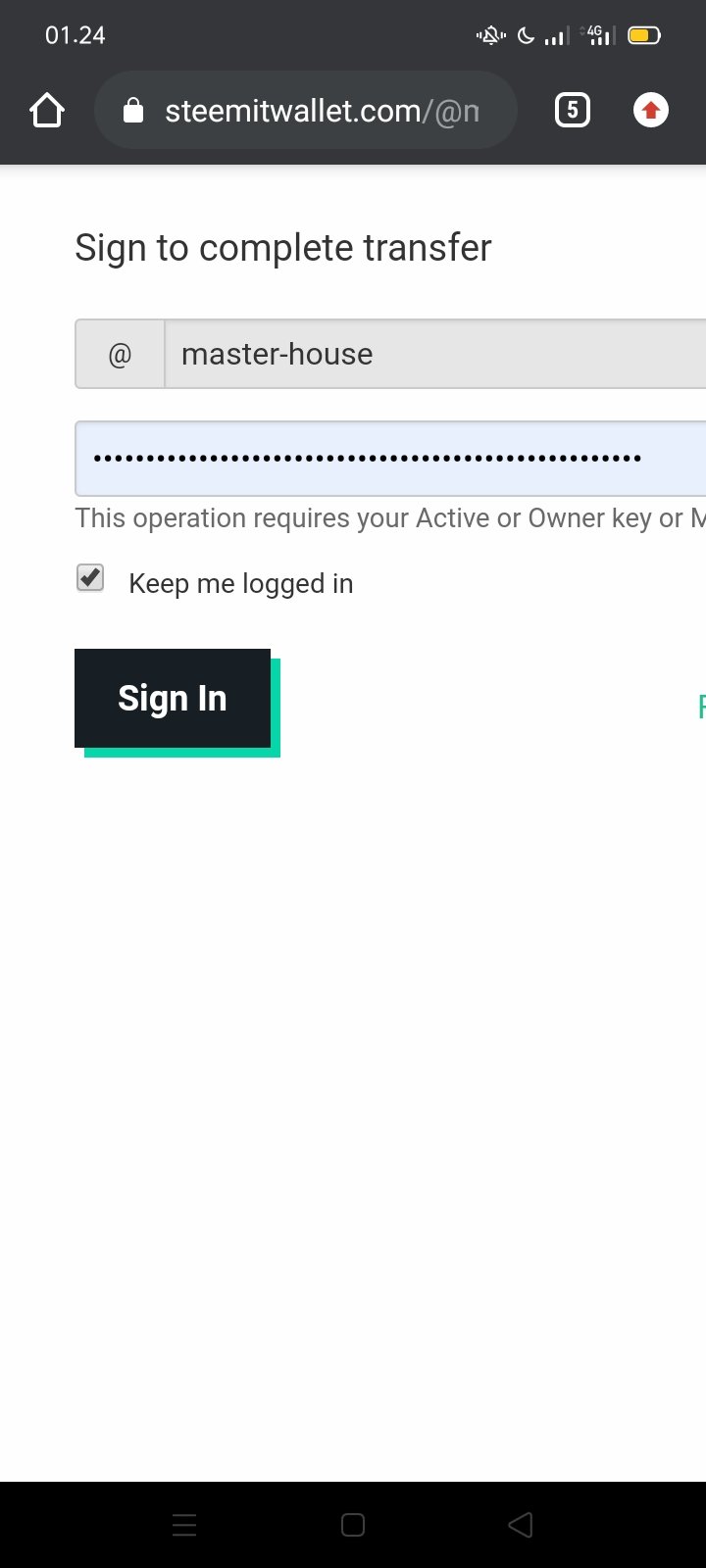The height and width of the screenshot is (1568, 706).
Task: Open the tab switcher showing 5 tabs
Action: [x=573, y=111]
